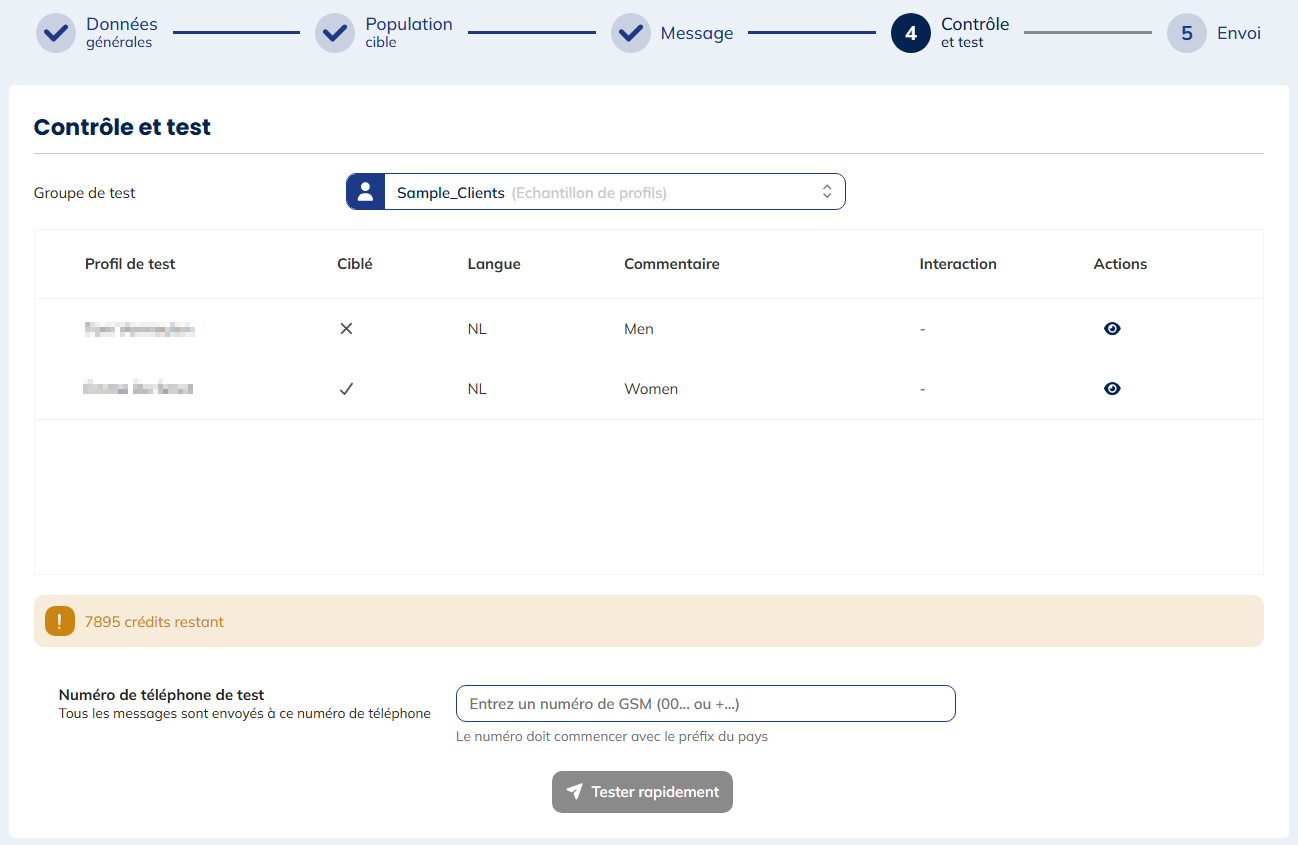The image size is (1298, 845).
Task: Click the dropdown arrows on Groupe de test
Action: pos(827,192)
